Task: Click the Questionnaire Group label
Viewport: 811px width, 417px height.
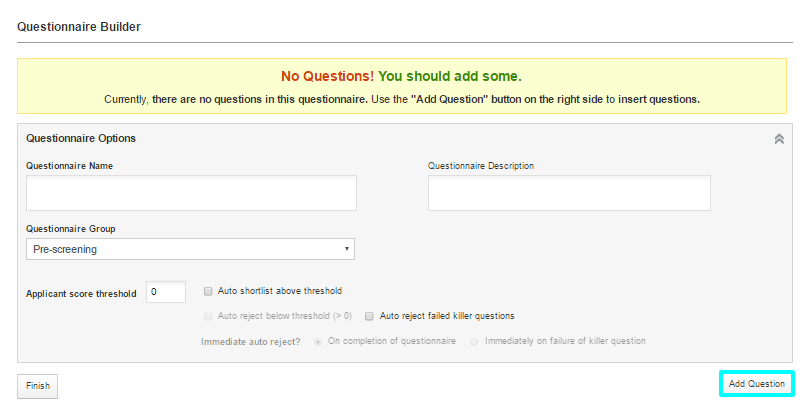Action: pos(70,228)
